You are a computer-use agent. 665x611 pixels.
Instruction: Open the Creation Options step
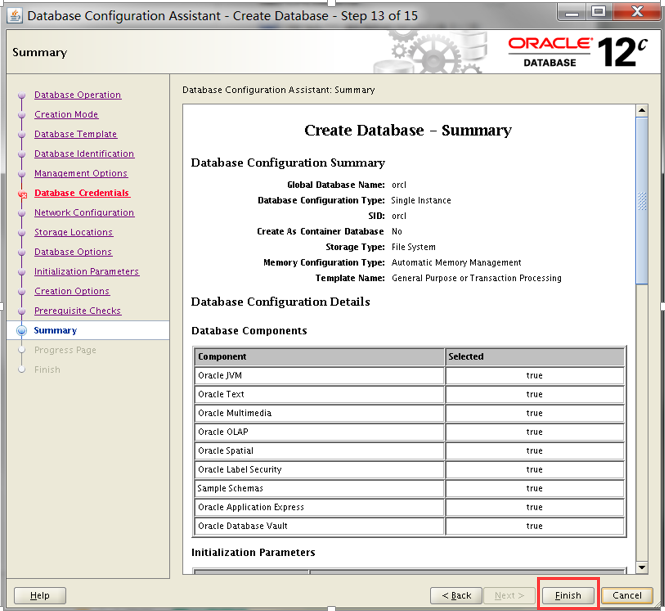pyautogui.click(x=72, y=291)
